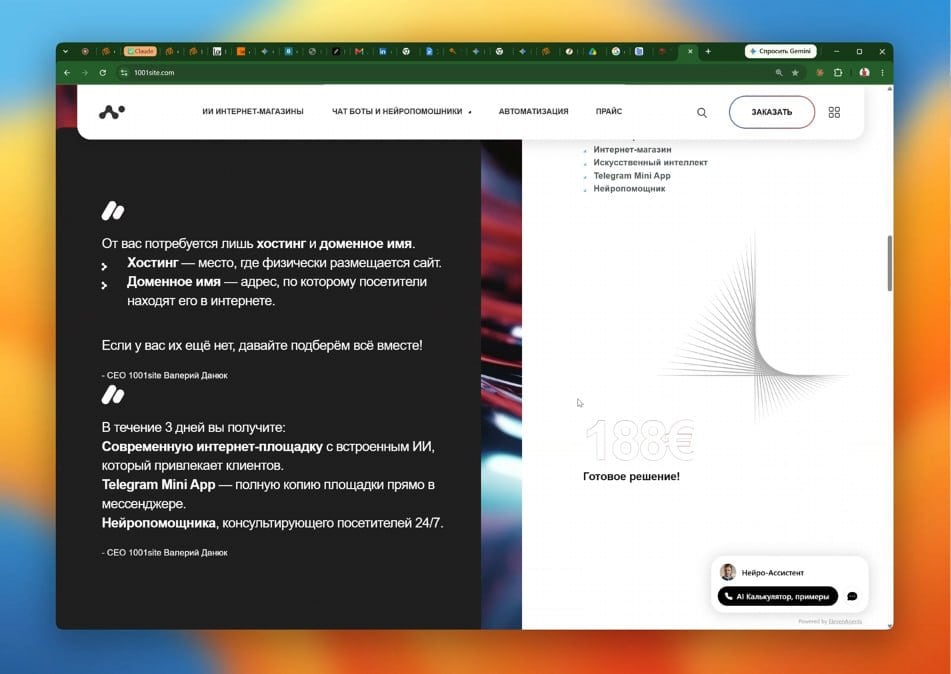Go back with the browser back arrow
This screenshot has width=951, height=674.
(x=67, y=73)
